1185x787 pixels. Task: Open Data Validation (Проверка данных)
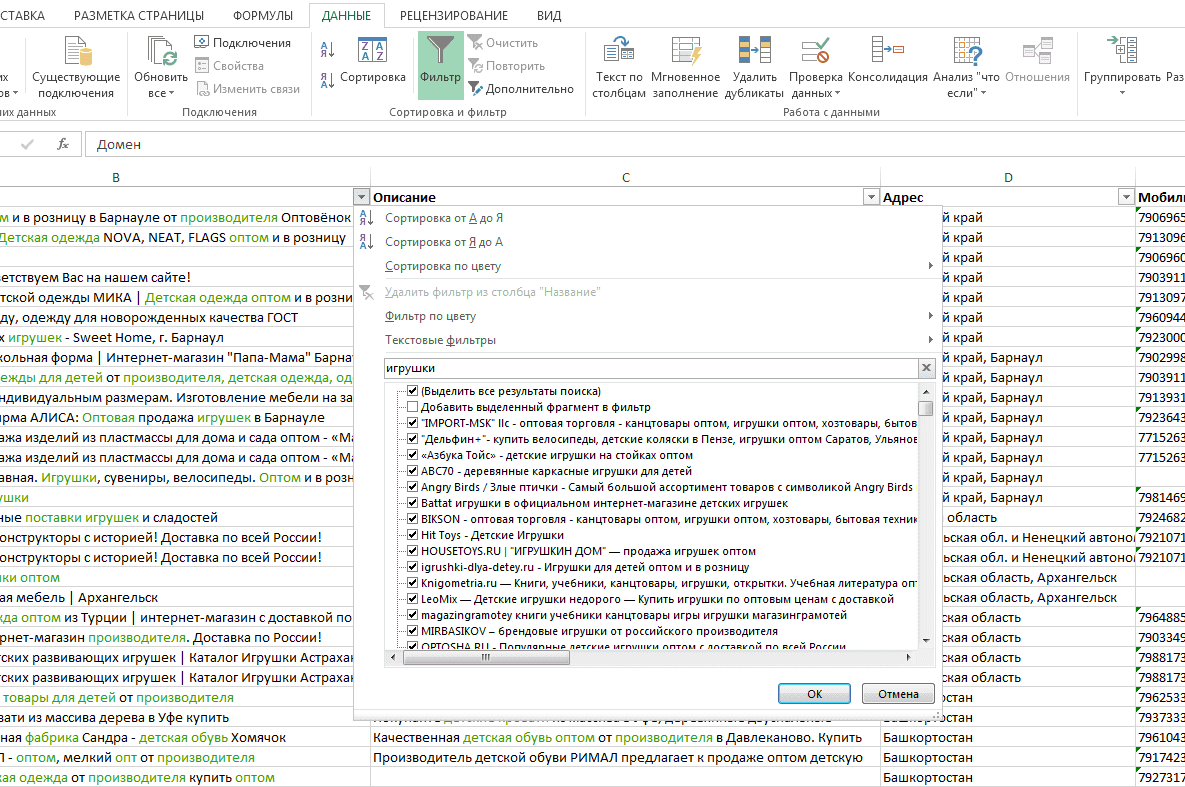(x=815, y=67)
